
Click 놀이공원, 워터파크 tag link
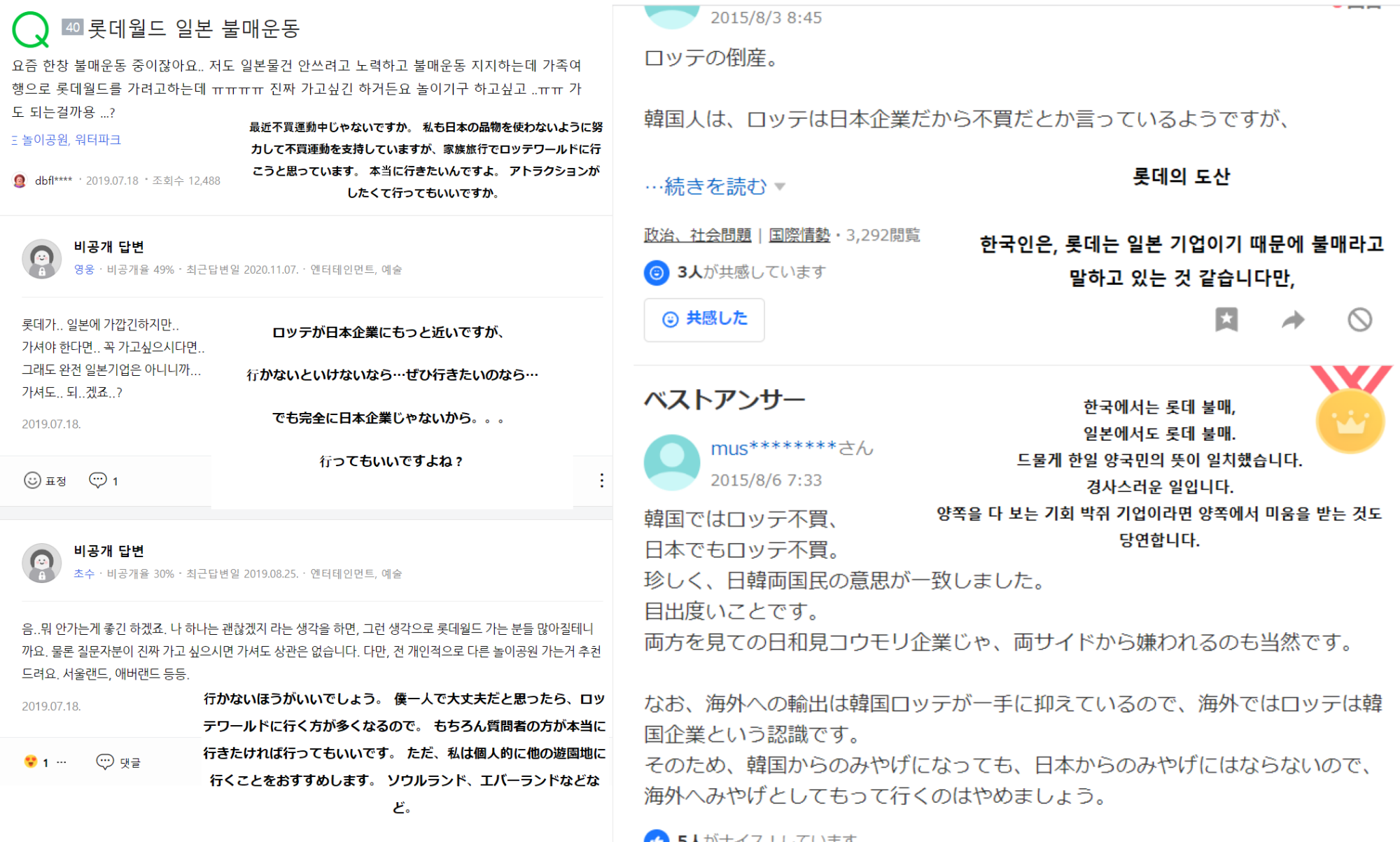coord(70,139)
